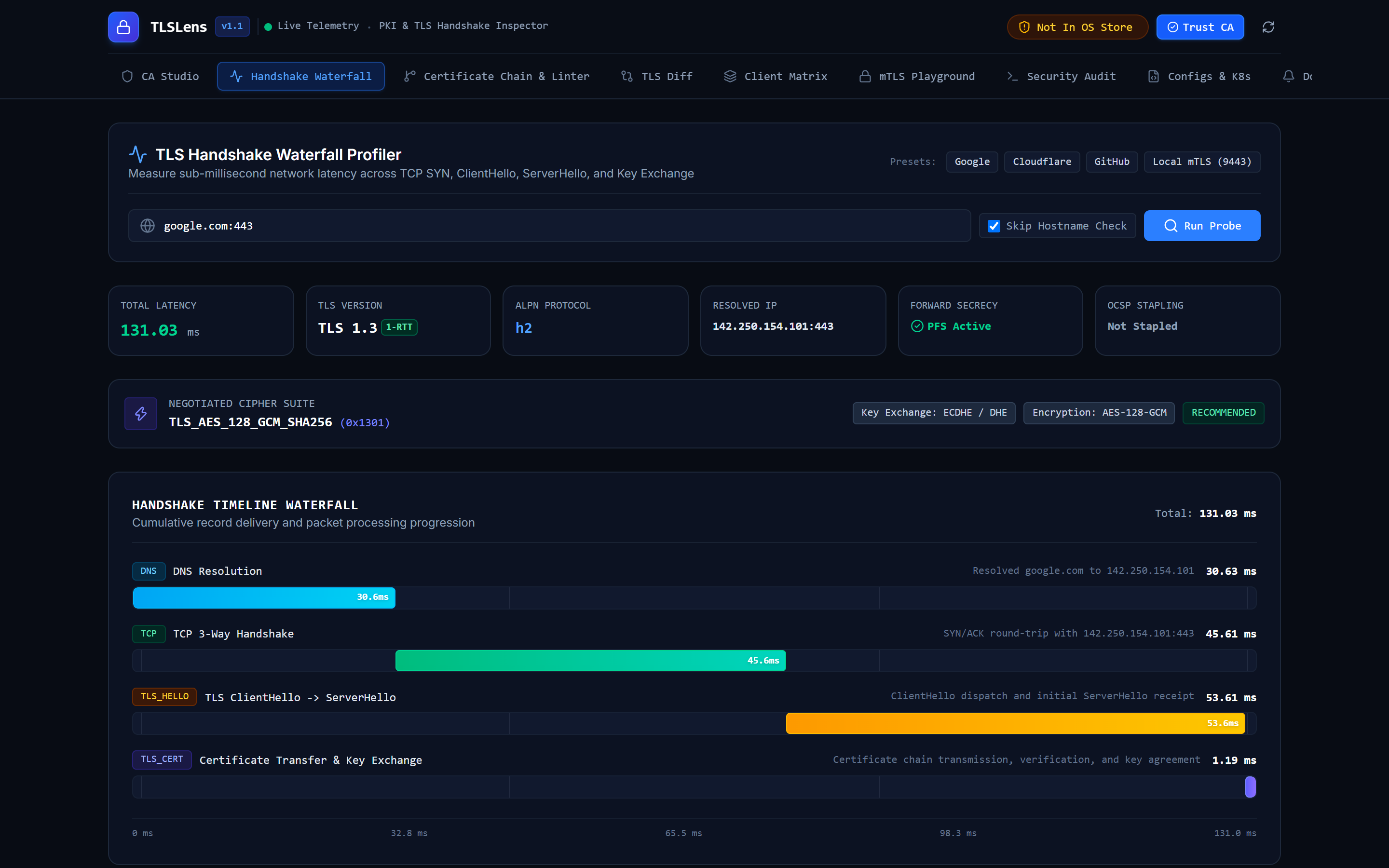Select the Google preset
The width and height of the screenshot is (1389, 868).
click(x=972, y=162)
